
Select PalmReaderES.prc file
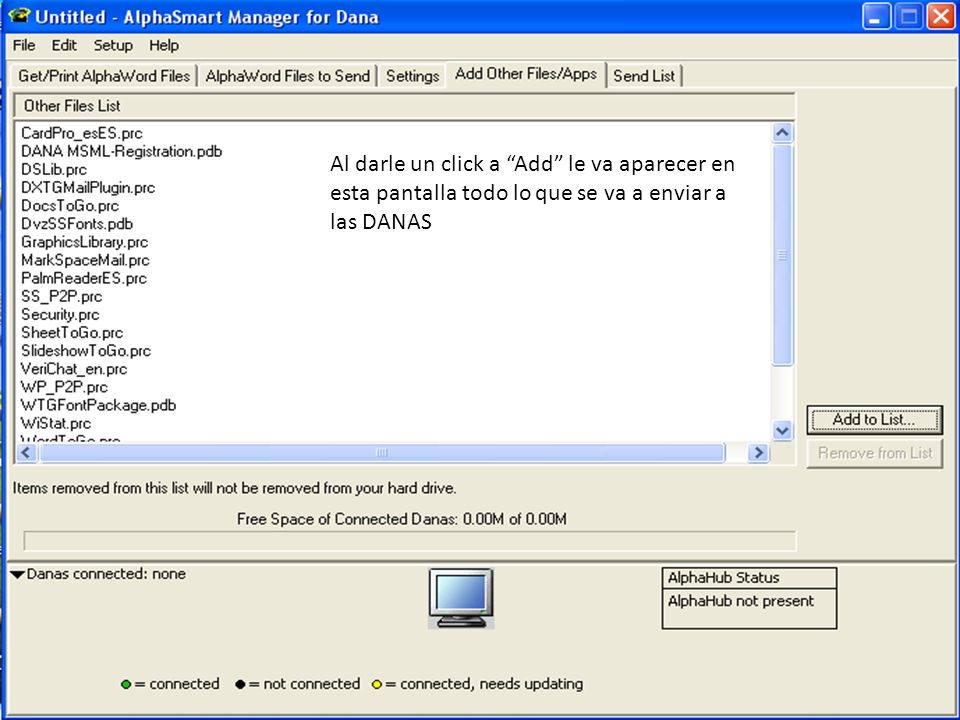pos(84,278)
